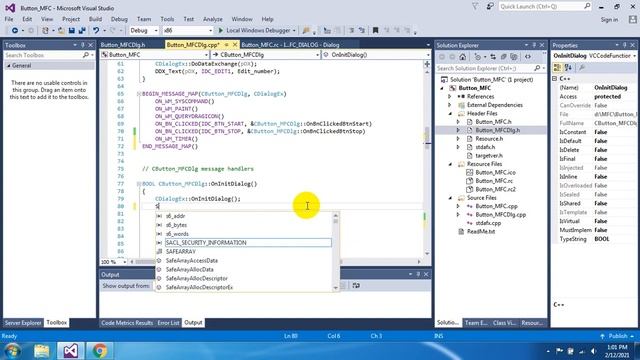This screenshot has height=360, width=640.
Task: Click the Quick Launch search icon
Action: [587, 6]
